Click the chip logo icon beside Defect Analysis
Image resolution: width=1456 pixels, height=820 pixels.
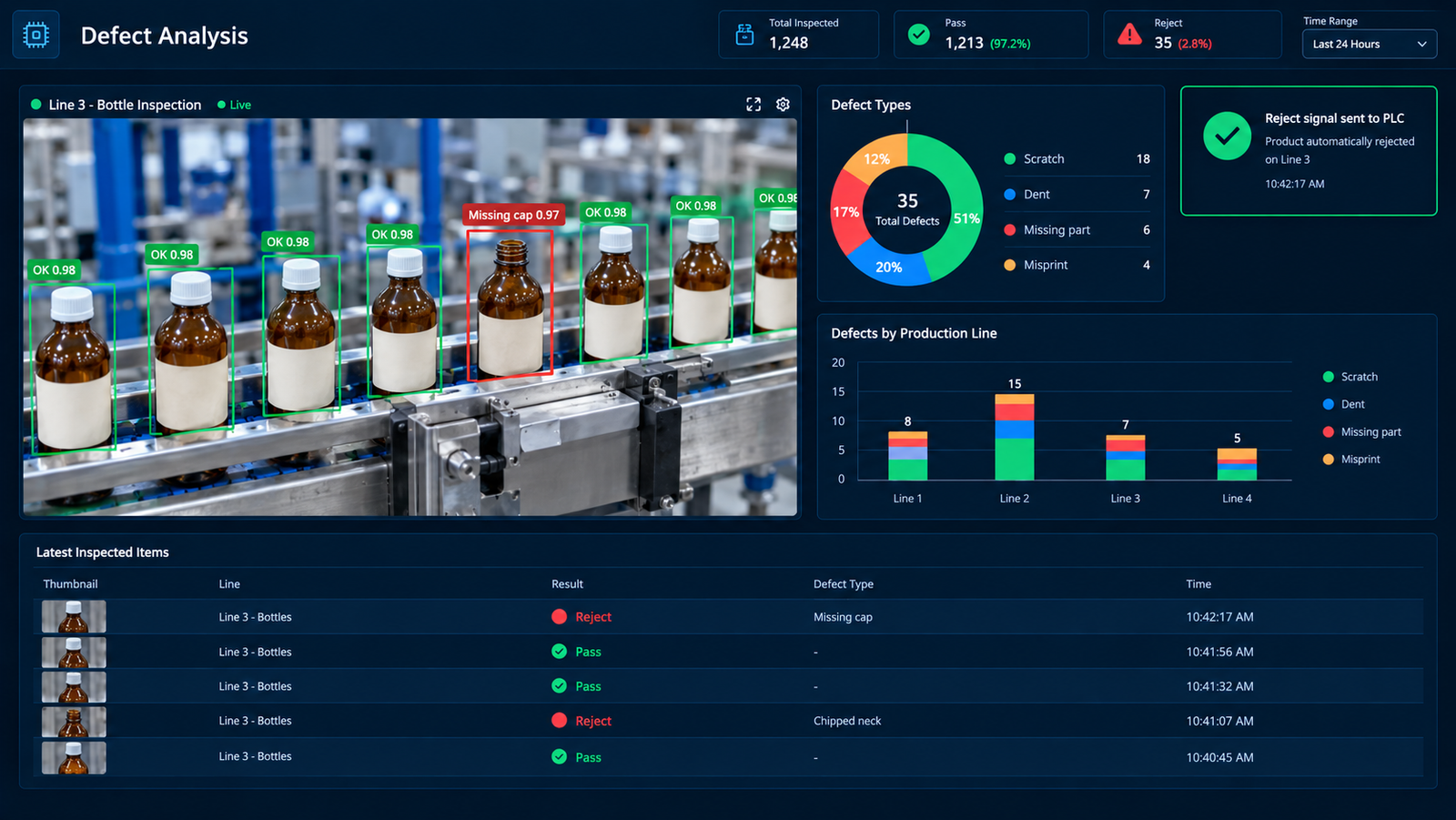pos(35,35)
